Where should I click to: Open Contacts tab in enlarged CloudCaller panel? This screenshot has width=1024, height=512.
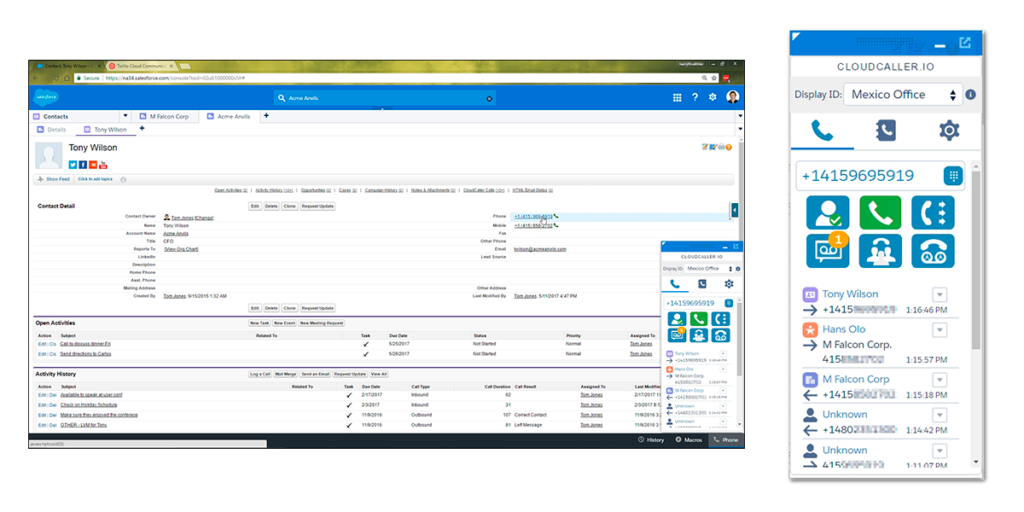coord(885,131)
